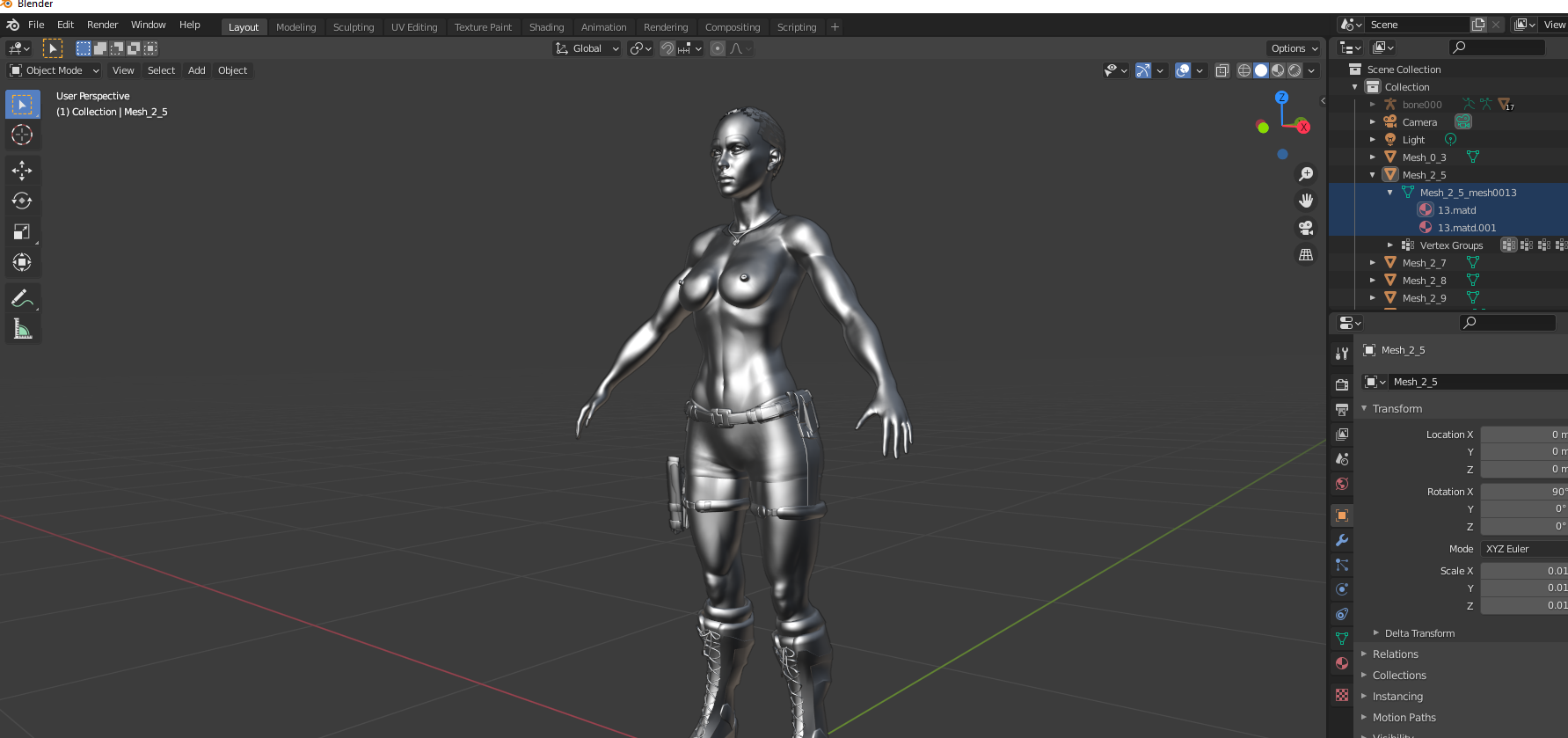Screen dimensions: 1568x738
Task: Expand the Camera item in outliner
Action: point(1372,122)
